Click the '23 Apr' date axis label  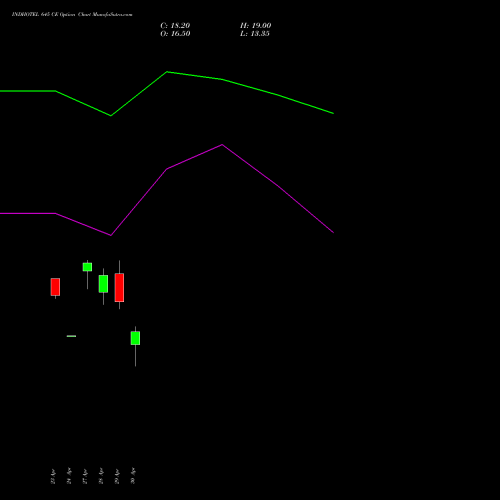pos(53,476)
